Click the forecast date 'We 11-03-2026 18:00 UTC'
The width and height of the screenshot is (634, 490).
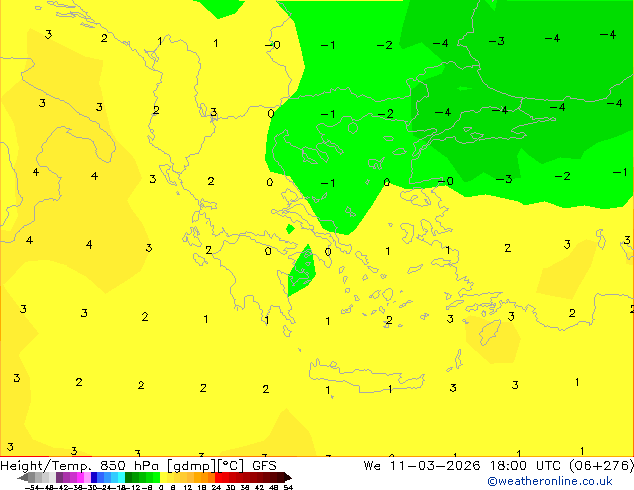coord(462,466)
